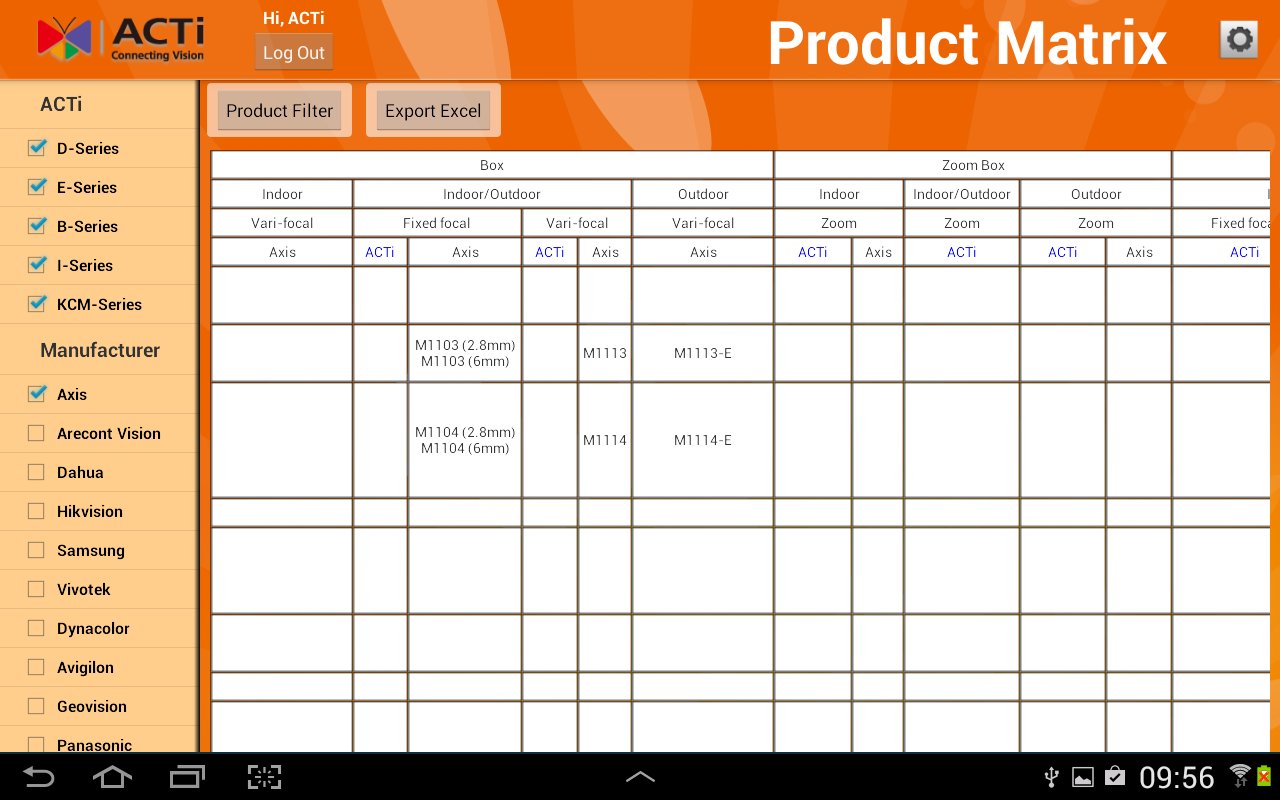The width and height of the screenshot is (1280, 800).
Task: Click the ACTi link under Fixed focal
Action: (380, 252)
